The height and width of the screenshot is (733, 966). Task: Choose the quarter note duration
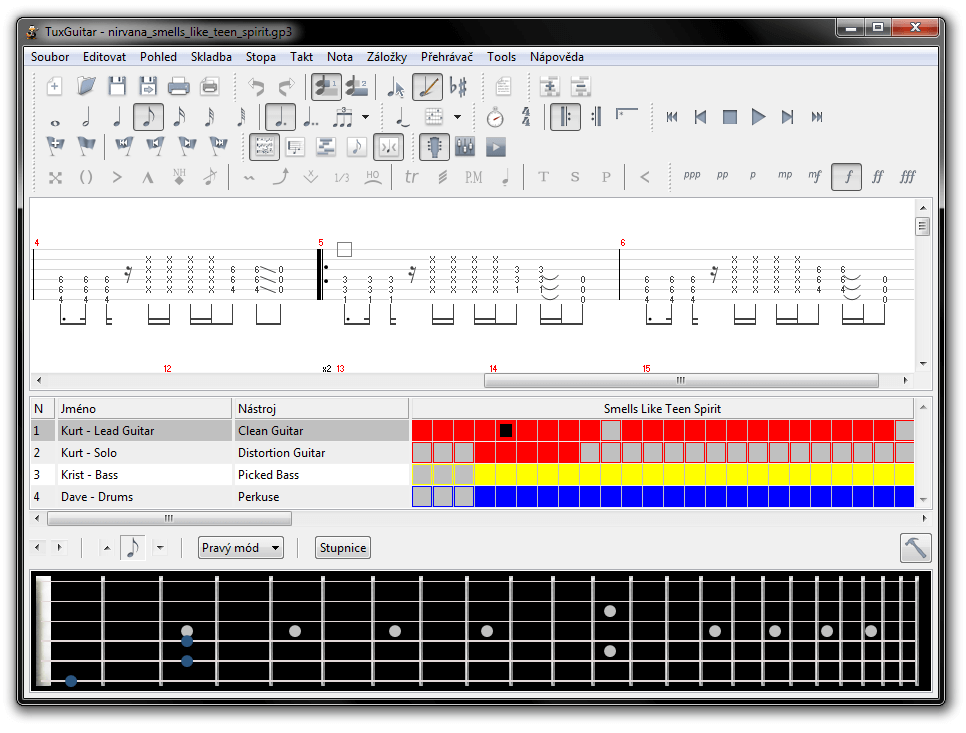[x=117, y=117]
